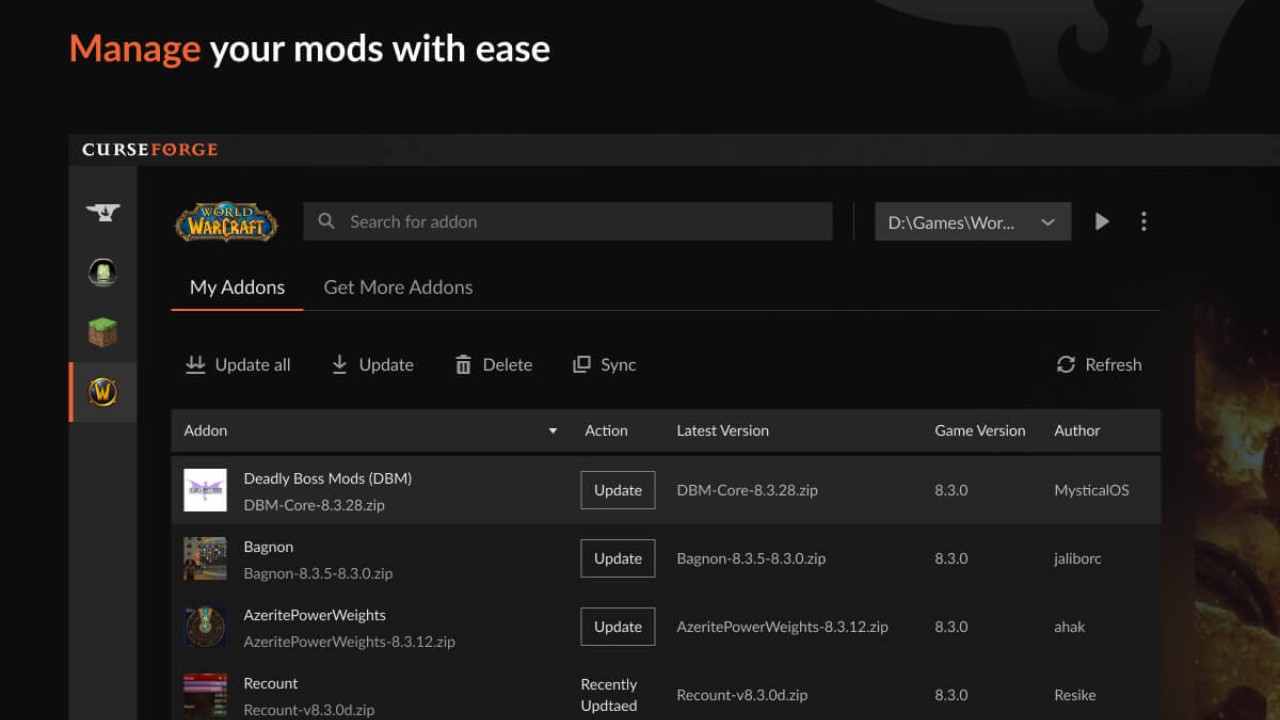The image size is (1280, 720).
Task: Select the Deadly Boss Mods (DBM) name
Action: [x=328, y=478]
